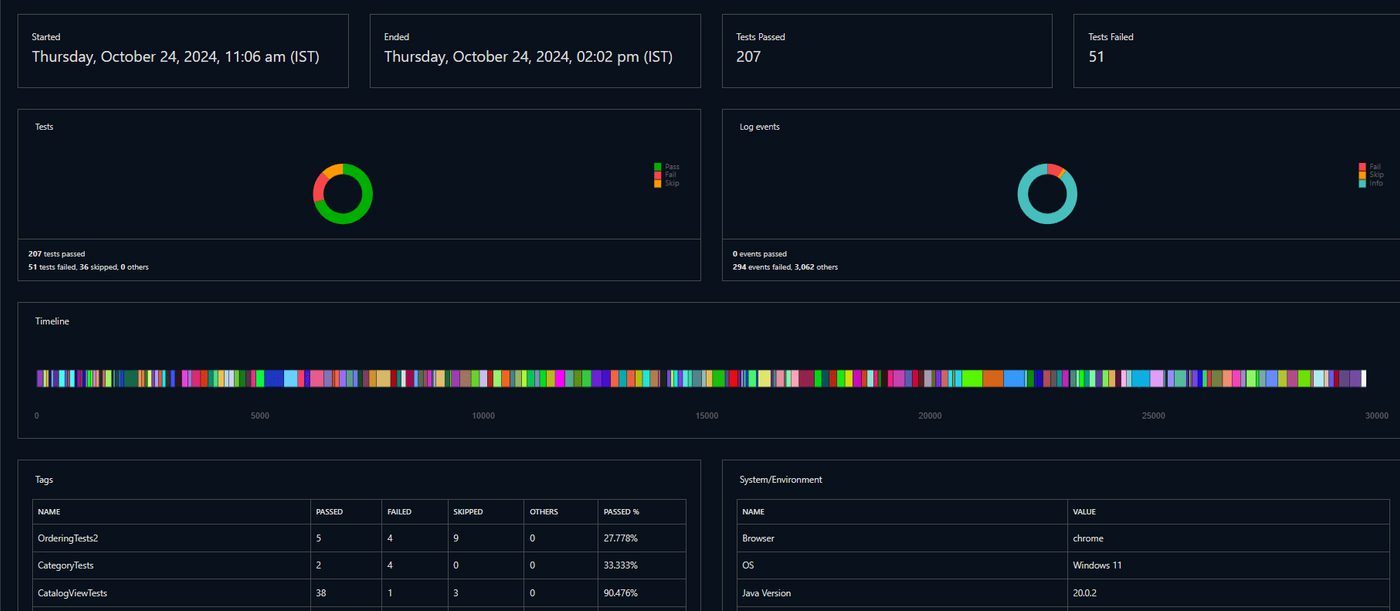Click the OS row name in environment table
1400x611 pixels.
pos(748,566)
